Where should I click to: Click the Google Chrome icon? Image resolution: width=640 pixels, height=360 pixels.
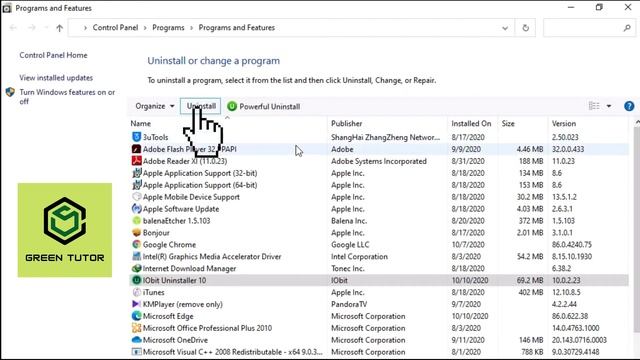click(136, 244)
